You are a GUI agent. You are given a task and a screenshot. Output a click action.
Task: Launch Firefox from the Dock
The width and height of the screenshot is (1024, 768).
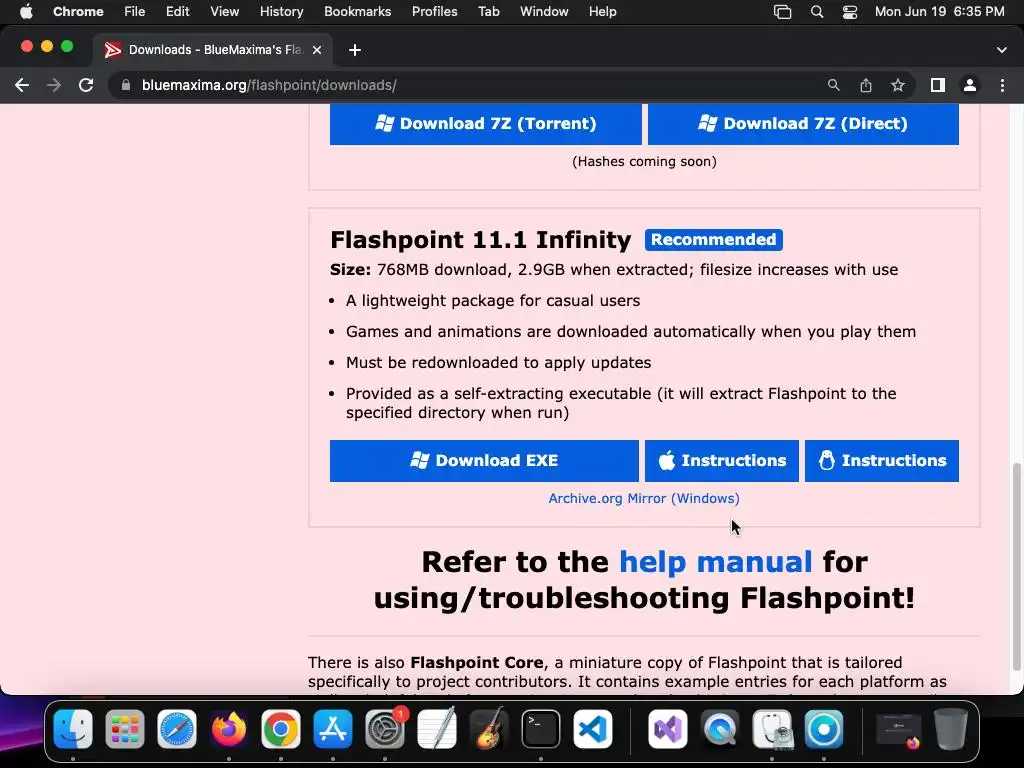229,729
